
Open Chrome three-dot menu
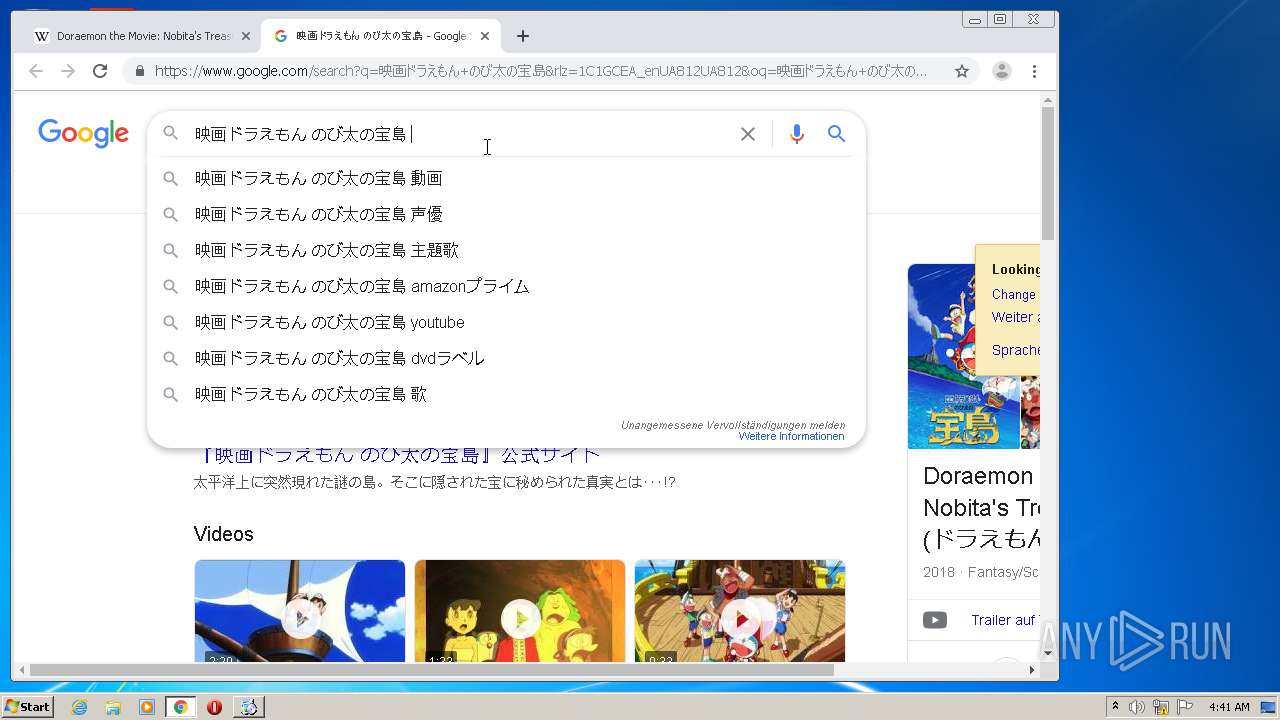tap(1034, 71)
